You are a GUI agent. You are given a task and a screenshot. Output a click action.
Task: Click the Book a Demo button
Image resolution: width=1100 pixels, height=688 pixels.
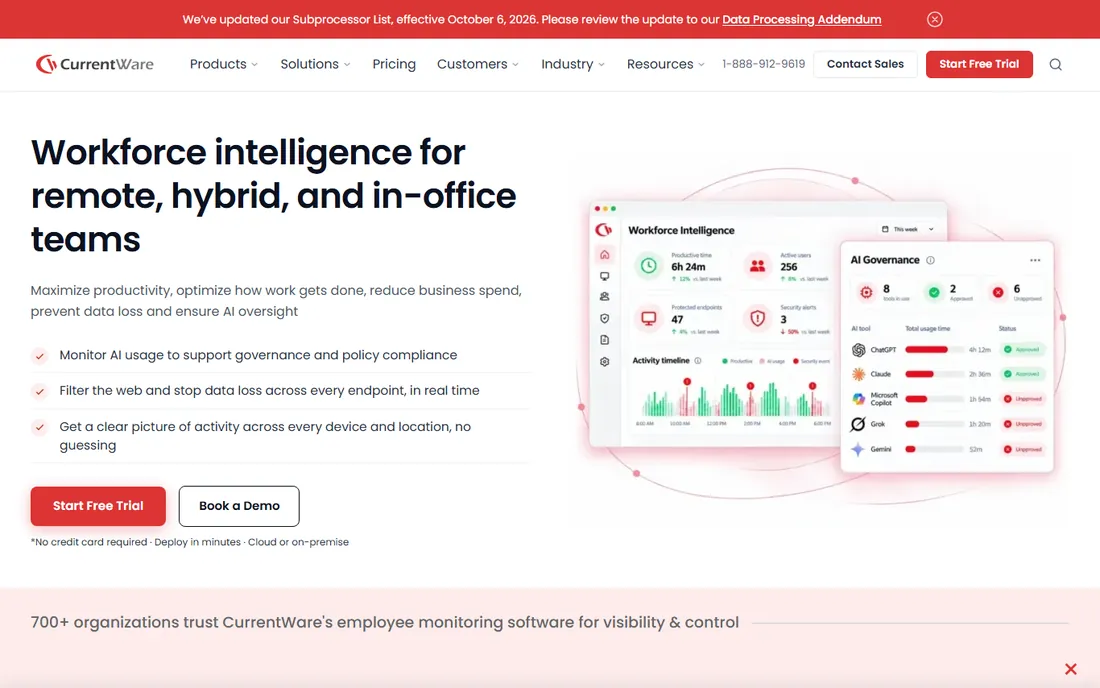click(x=239, y=506)
